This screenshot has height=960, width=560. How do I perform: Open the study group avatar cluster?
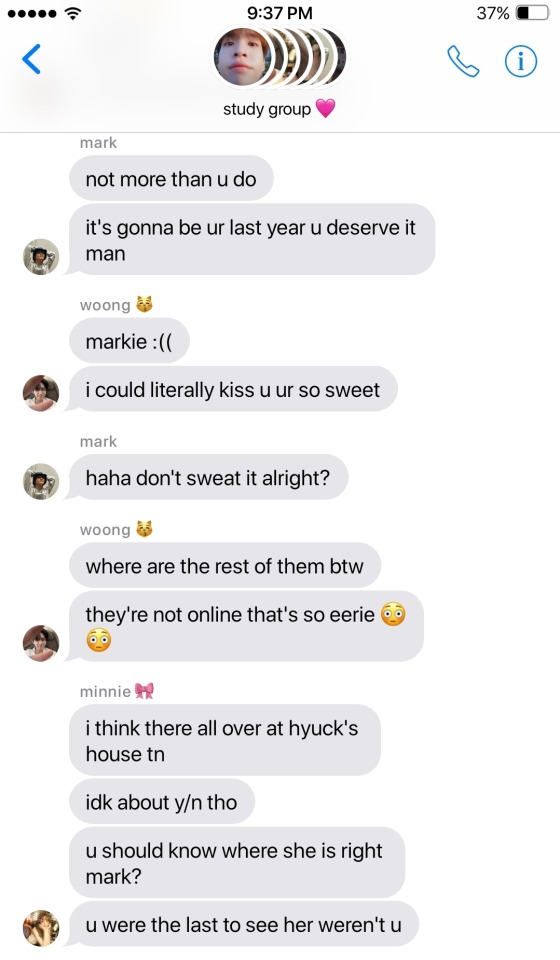click(x=280, y=57)
